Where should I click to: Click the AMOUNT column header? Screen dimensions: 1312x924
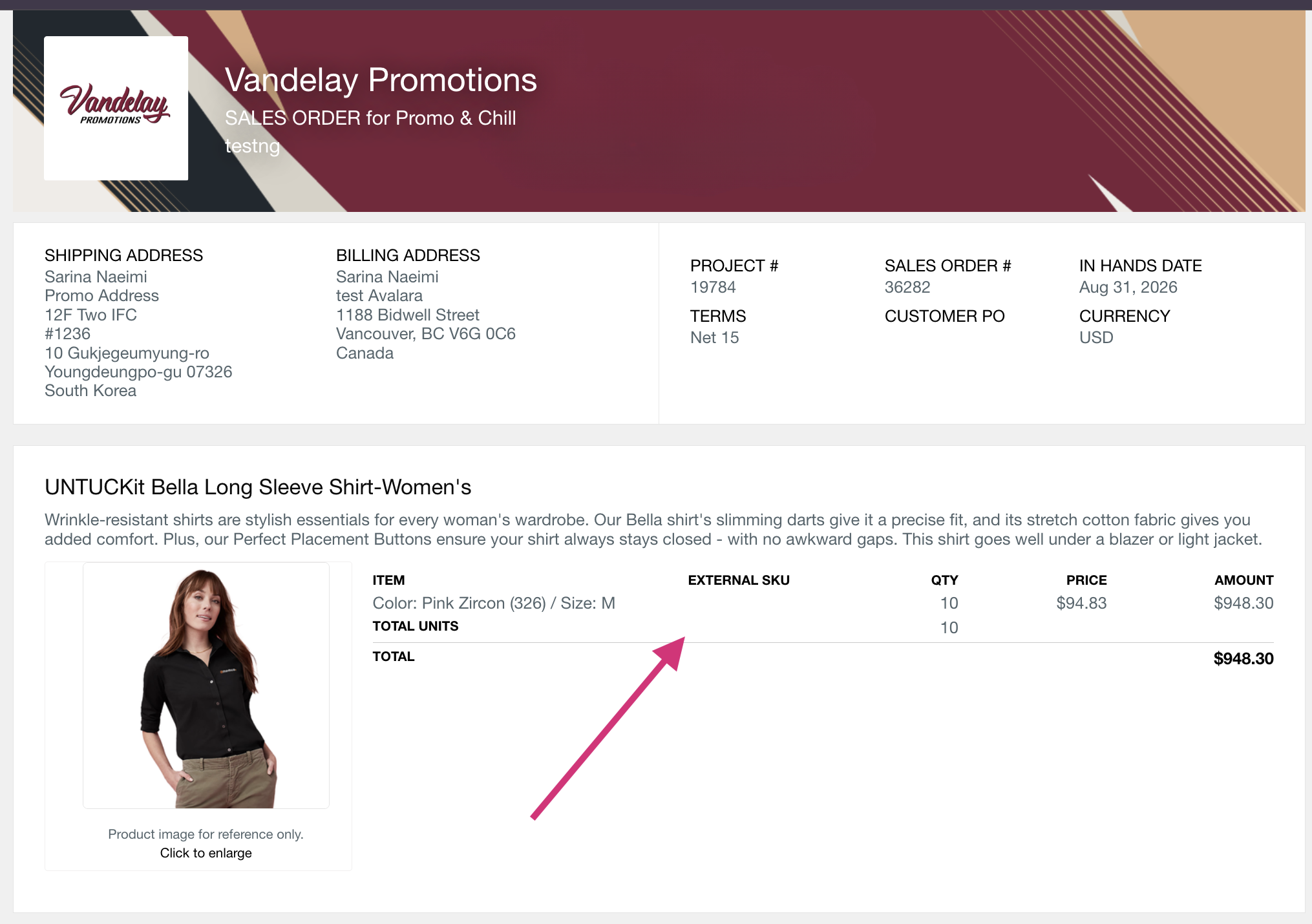tap(1244, 580)
